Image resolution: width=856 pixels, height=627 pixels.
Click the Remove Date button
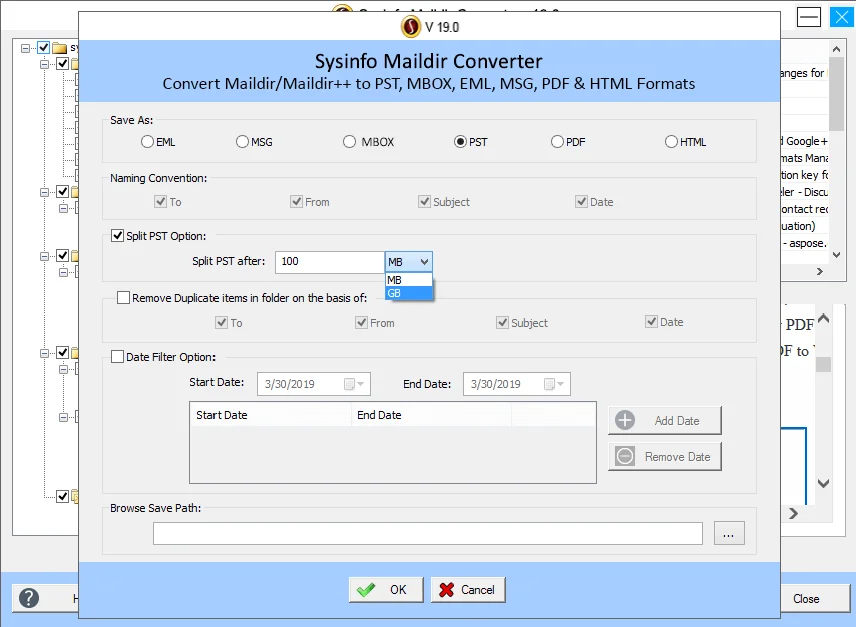pyautogui.click(x=664, y=456)
